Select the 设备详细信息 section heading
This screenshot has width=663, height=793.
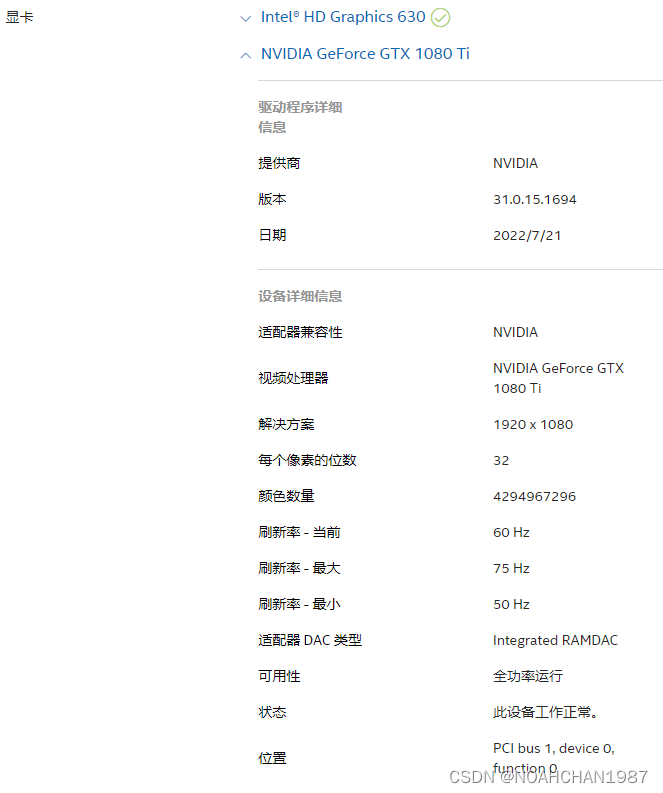click(300, 296)
